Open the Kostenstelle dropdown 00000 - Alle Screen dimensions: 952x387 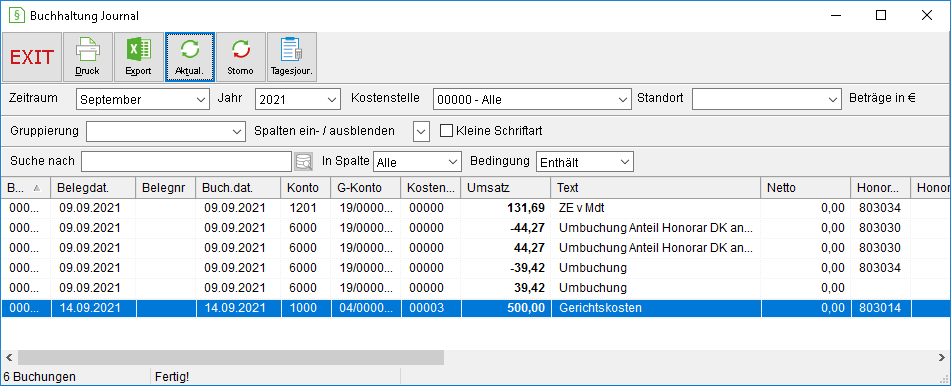click(x=532, y=100)
